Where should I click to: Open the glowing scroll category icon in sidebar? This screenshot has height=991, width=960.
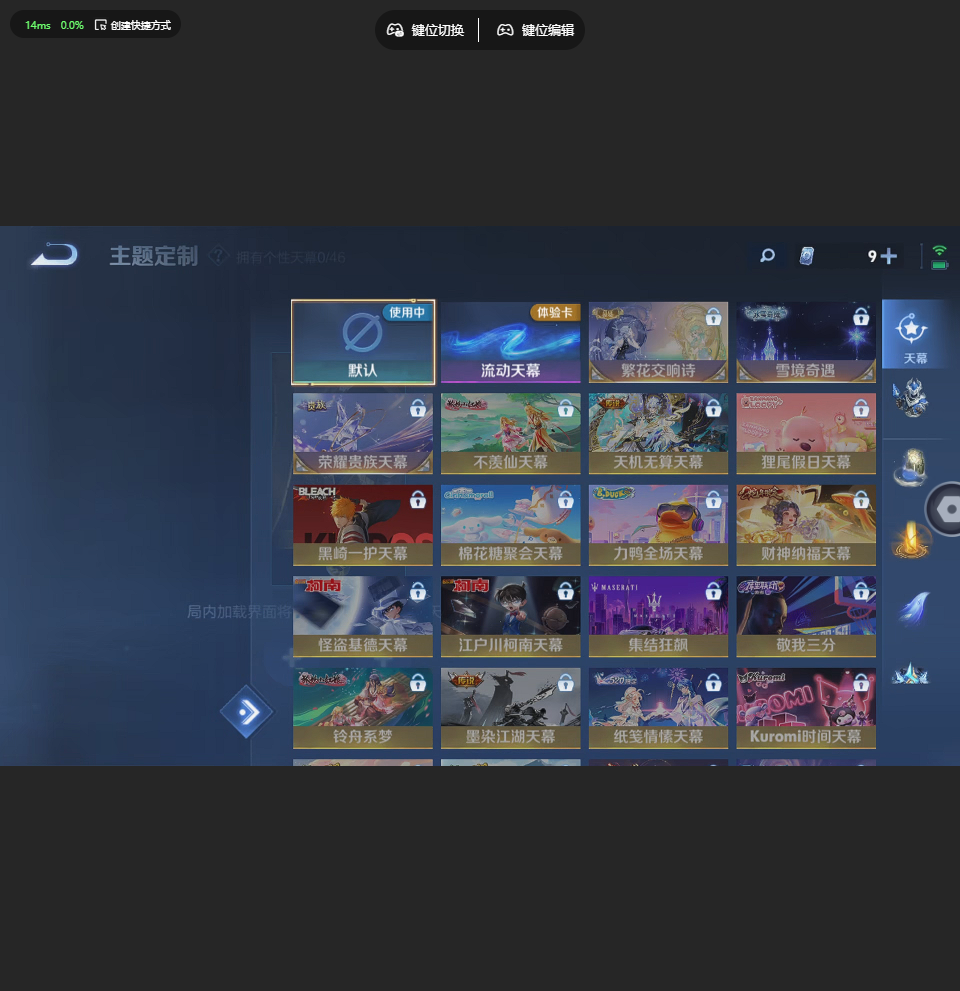911,467
